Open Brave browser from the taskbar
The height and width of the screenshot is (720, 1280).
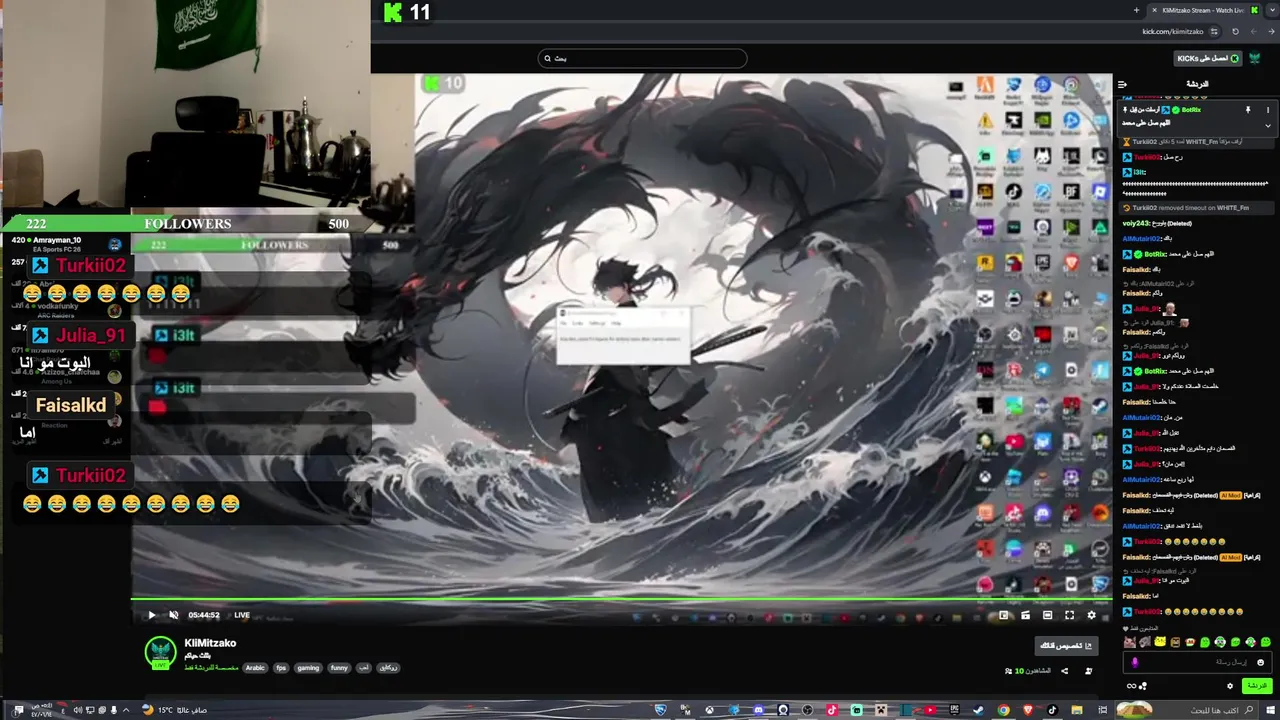point(1028,710)
